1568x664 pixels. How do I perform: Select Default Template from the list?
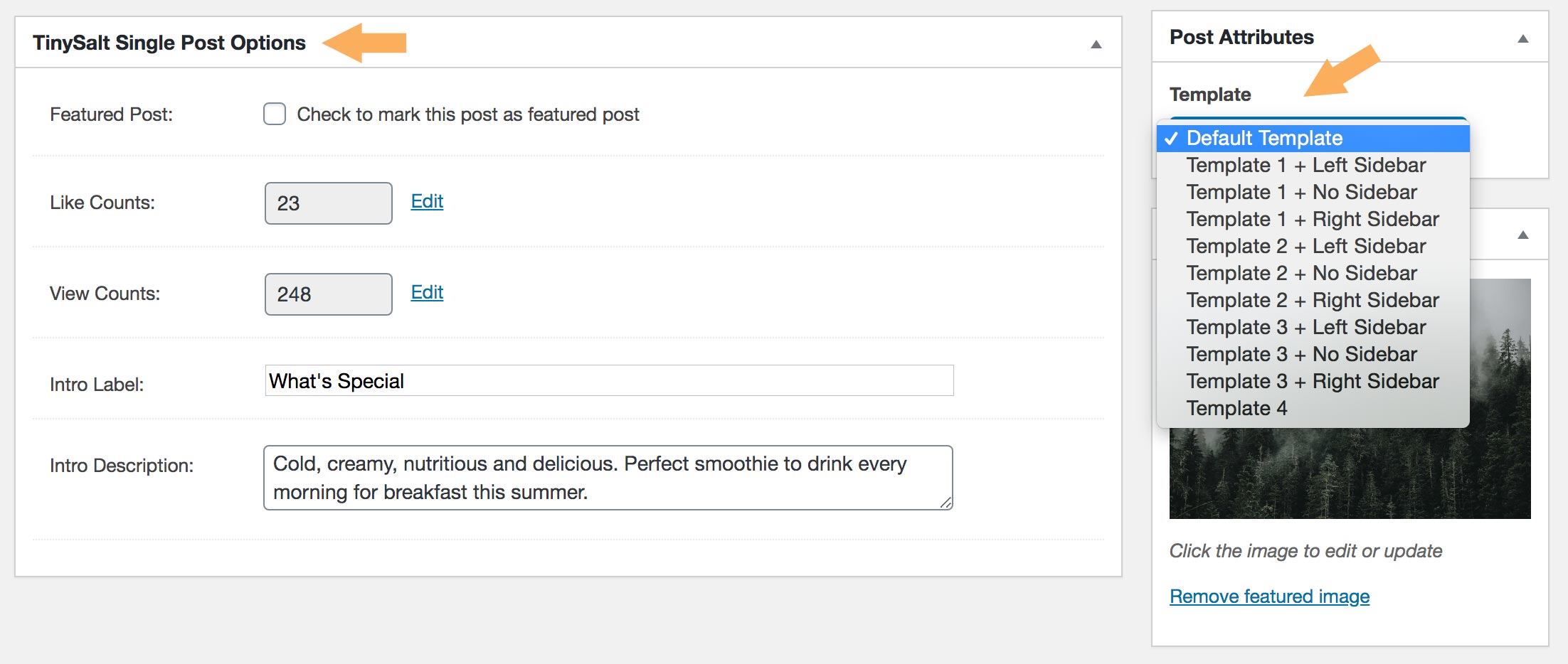point(1265,138)
